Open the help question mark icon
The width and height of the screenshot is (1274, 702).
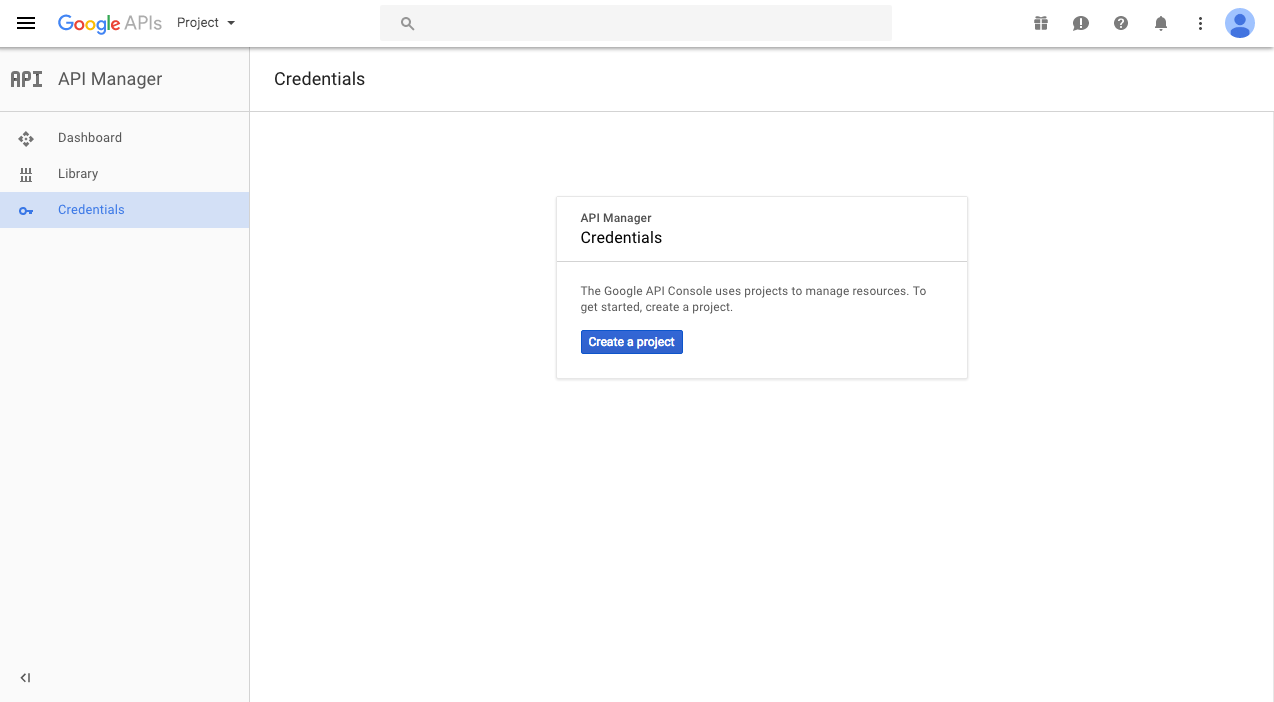tap(1121, 23)
